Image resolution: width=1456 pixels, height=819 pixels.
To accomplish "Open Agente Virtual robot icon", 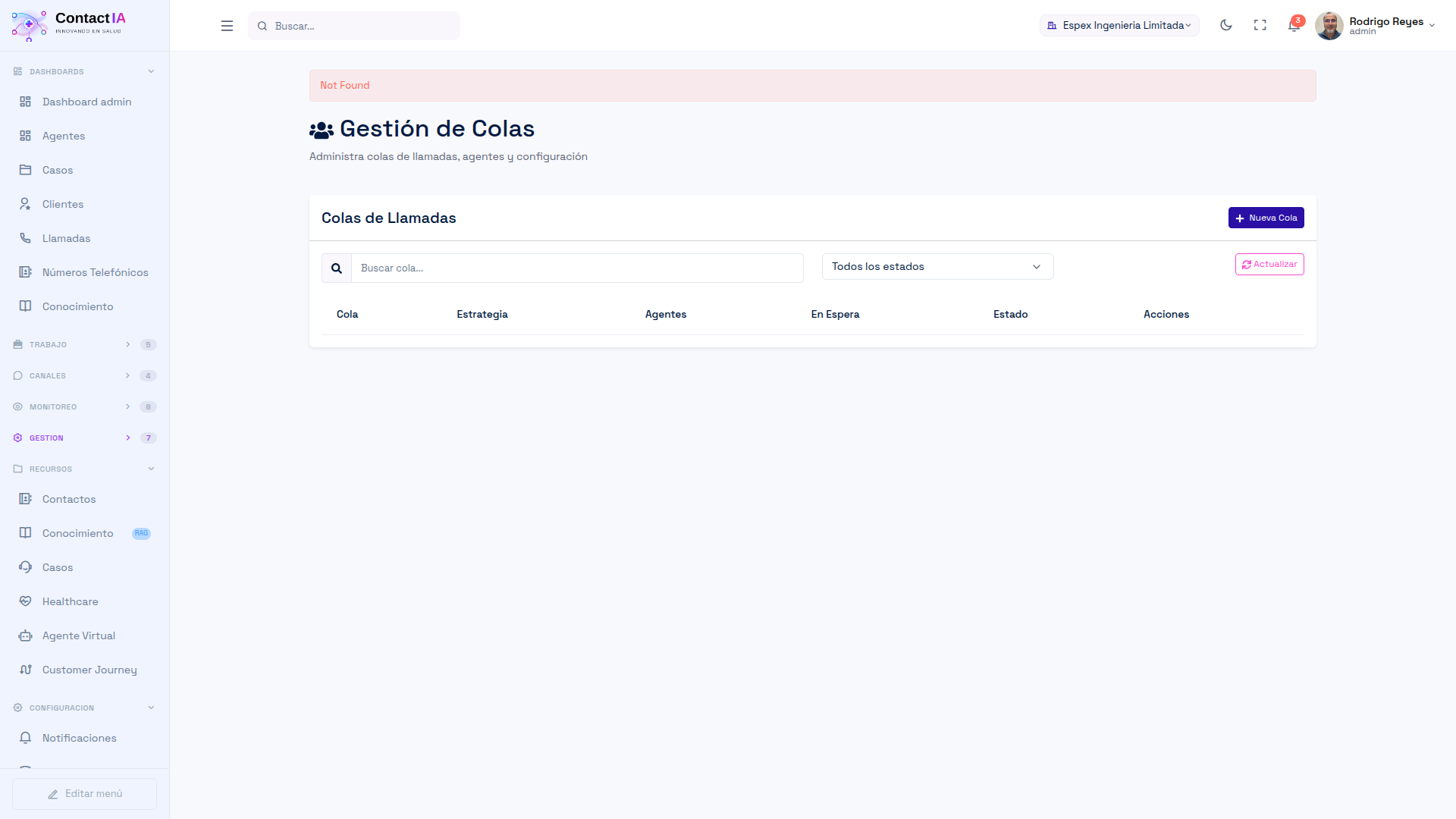I will pyautogui.click(x=26, y=635).
